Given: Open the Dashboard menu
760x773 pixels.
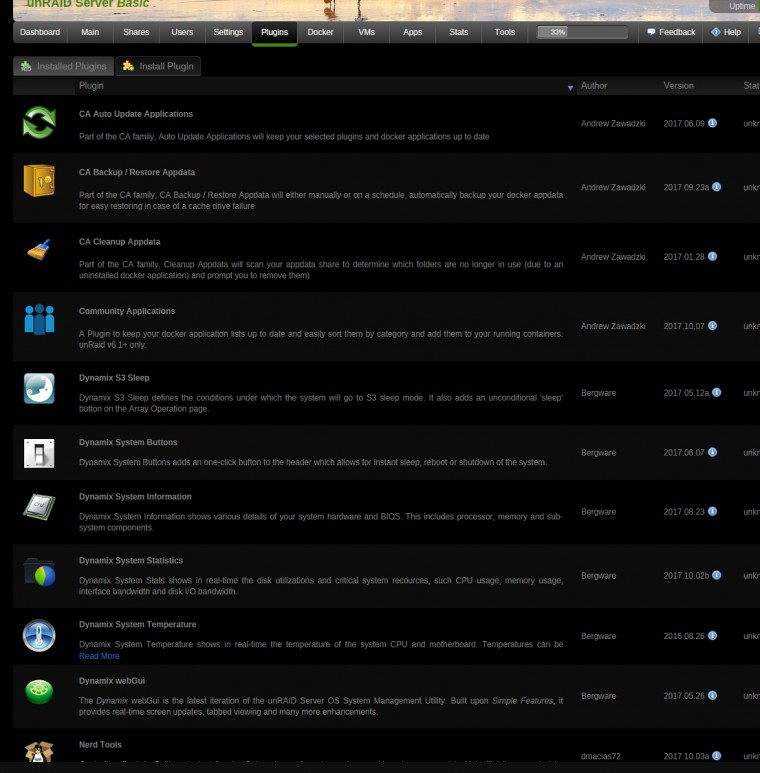Looking at the screenshot, I should (x=40, y=32).
